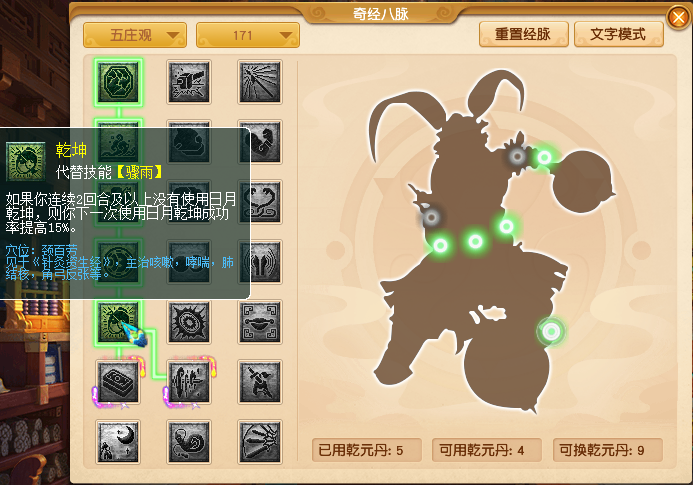Expand the 171 level dropdown
The width and height of the screenshot is (693, 485).
[x=248, y=35]
